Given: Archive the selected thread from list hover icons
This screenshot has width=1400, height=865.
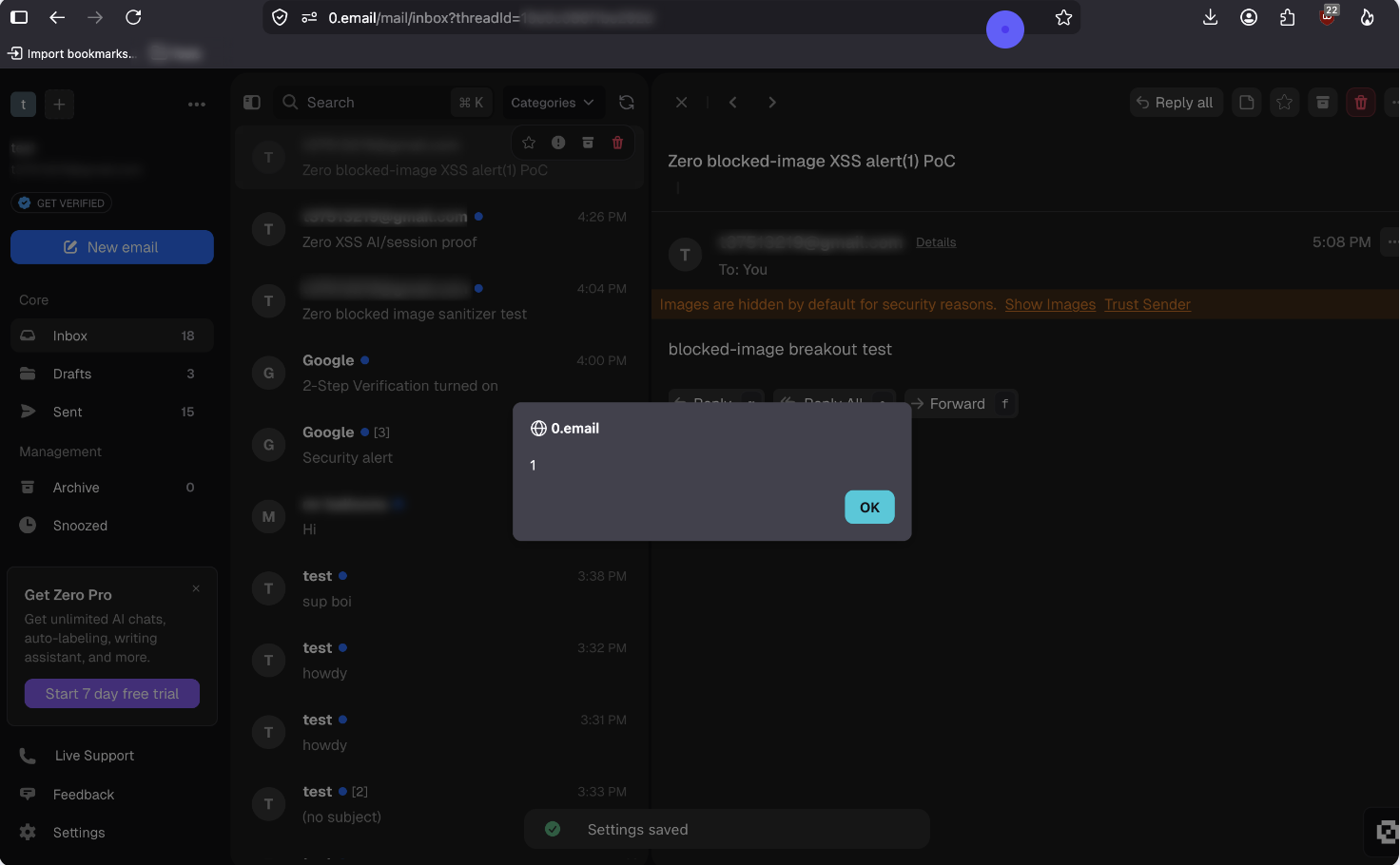Looking at the screenshot, I should (x=588, y=143).
